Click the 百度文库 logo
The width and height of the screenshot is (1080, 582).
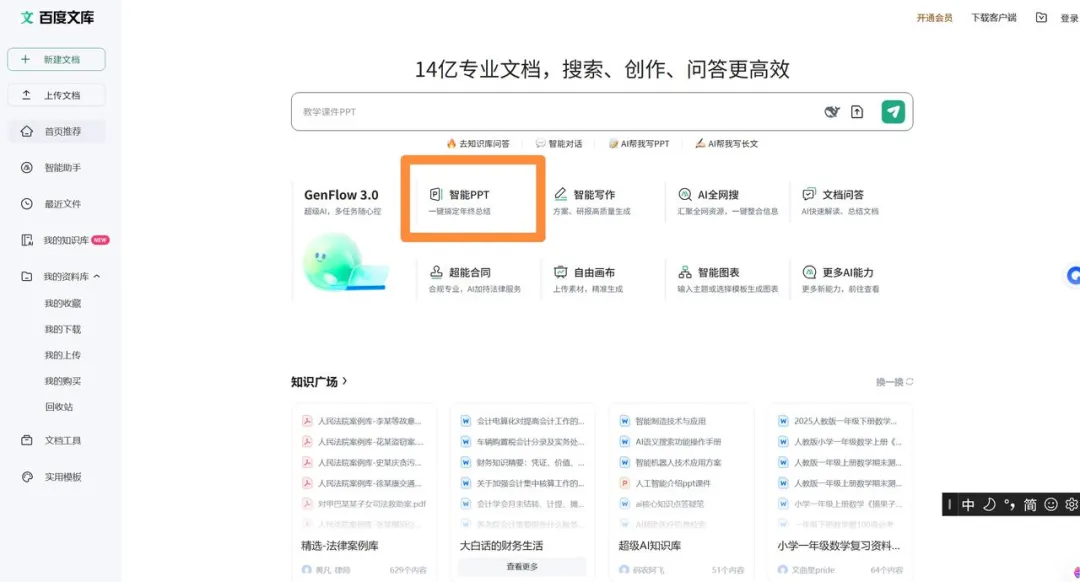point(57,17)
